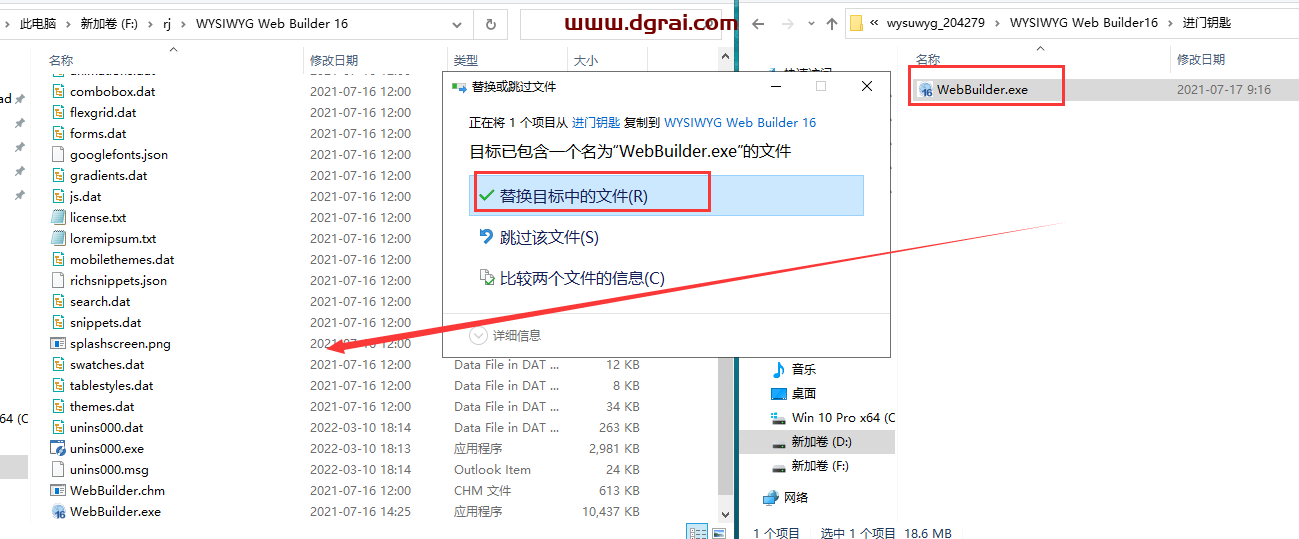
Task: Click the 此电脑 breadcrumb in left address bar
Action: 39,24
